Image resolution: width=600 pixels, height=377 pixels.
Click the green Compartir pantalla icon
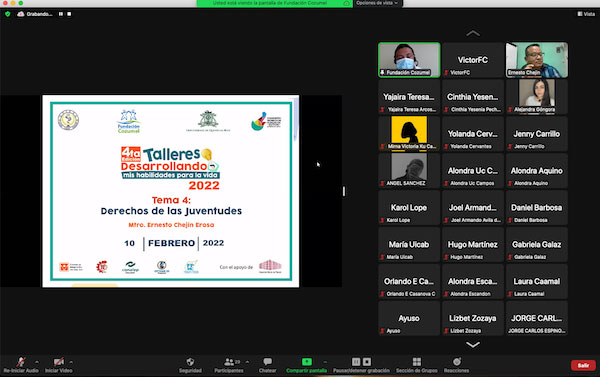[x=307, y=362]
